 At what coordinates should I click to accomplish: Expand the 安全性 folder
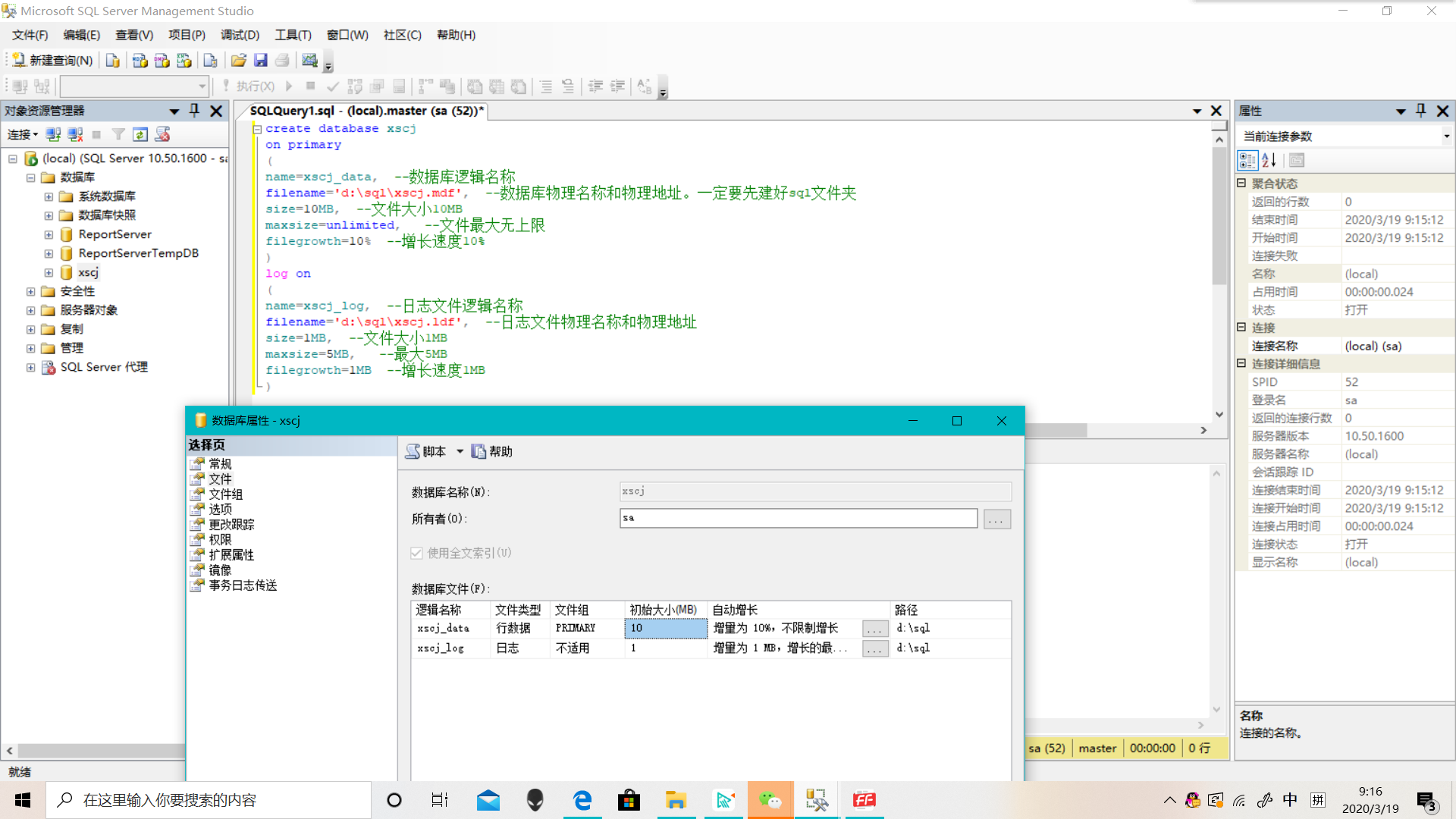coord(30,291)
